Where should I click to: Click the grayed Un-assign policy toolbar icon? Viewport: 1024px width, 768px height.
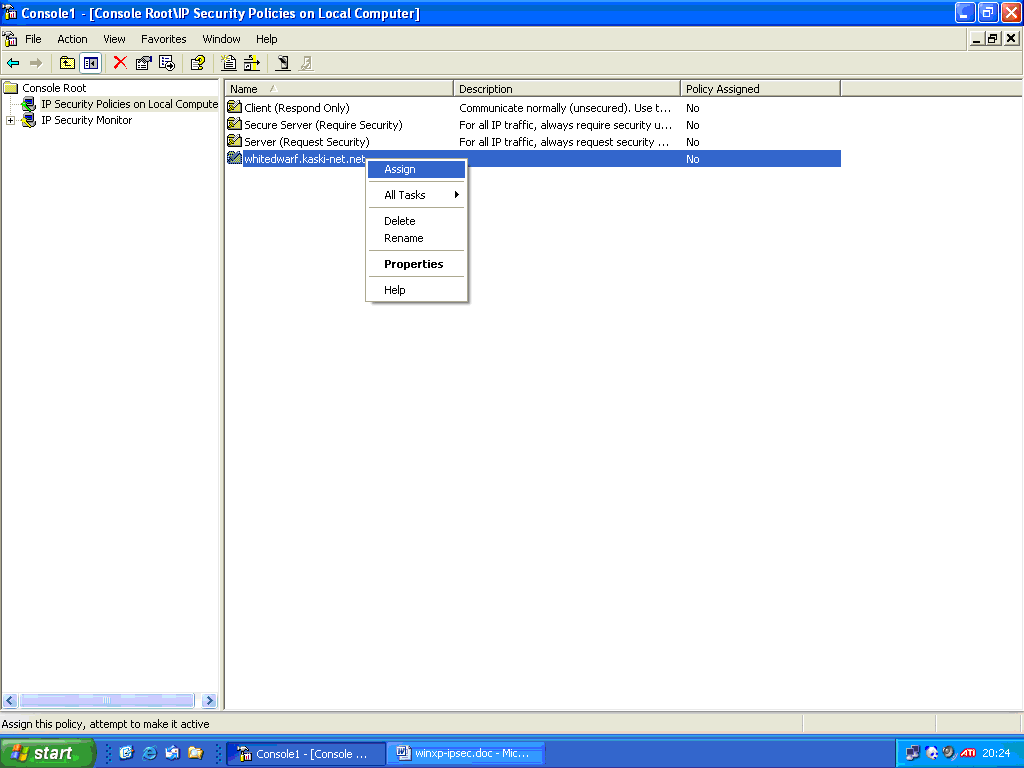(306, 63)
